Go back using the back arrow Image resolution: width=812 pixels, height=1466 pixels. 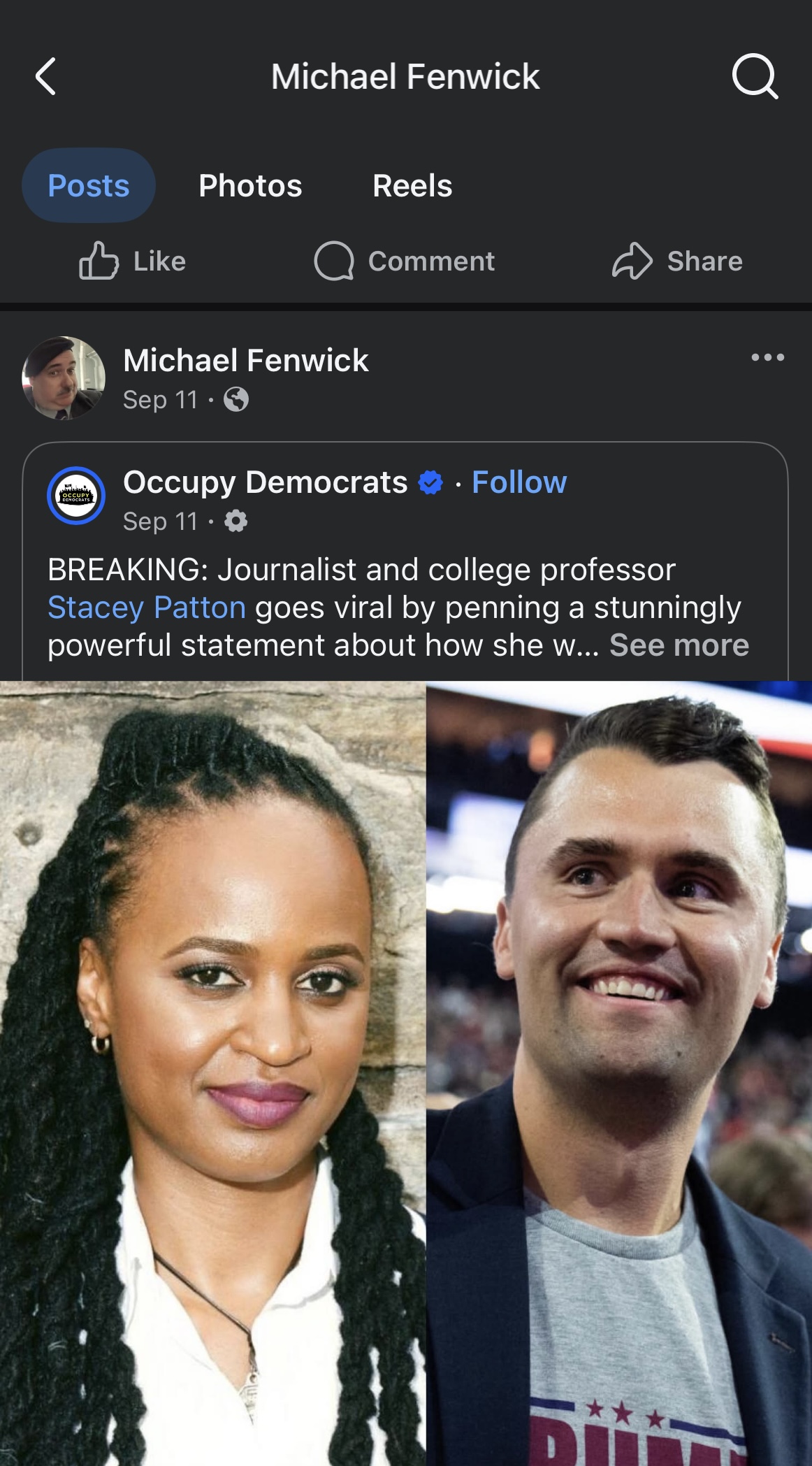tap(45, 76)
